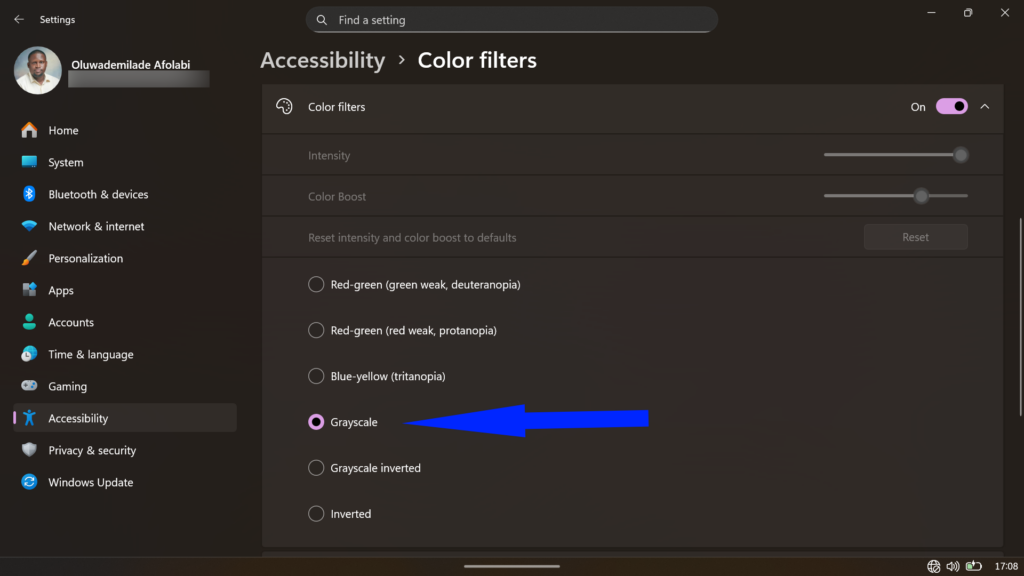Viewport: 1024px width, 576px height.
Task: Open Privacy & security settings
Action: coord(92,450)
